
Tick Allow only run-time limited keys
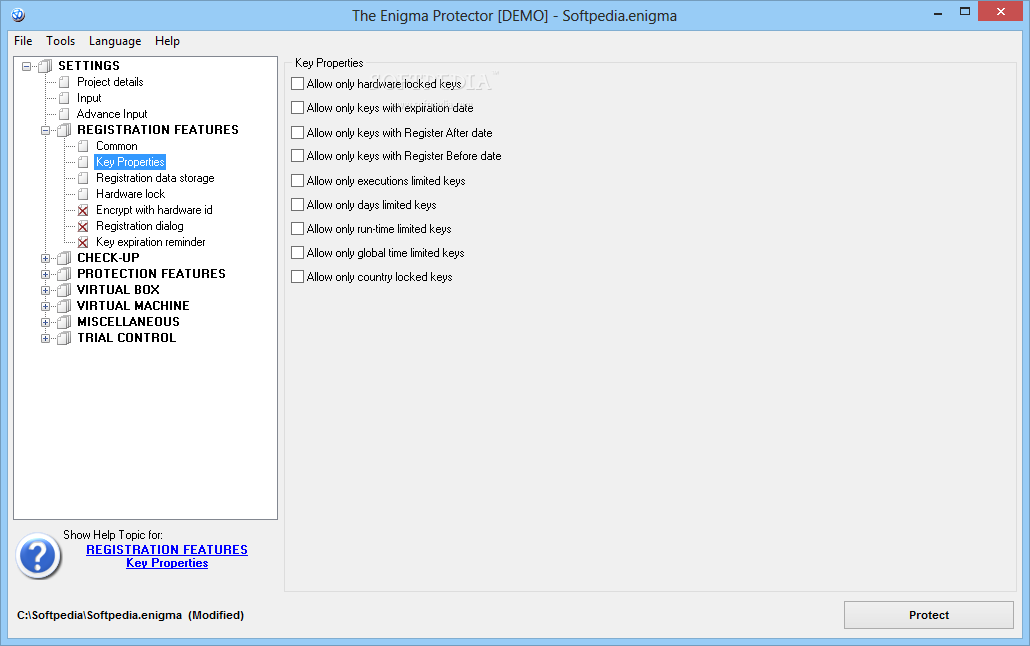click(298, 229)
